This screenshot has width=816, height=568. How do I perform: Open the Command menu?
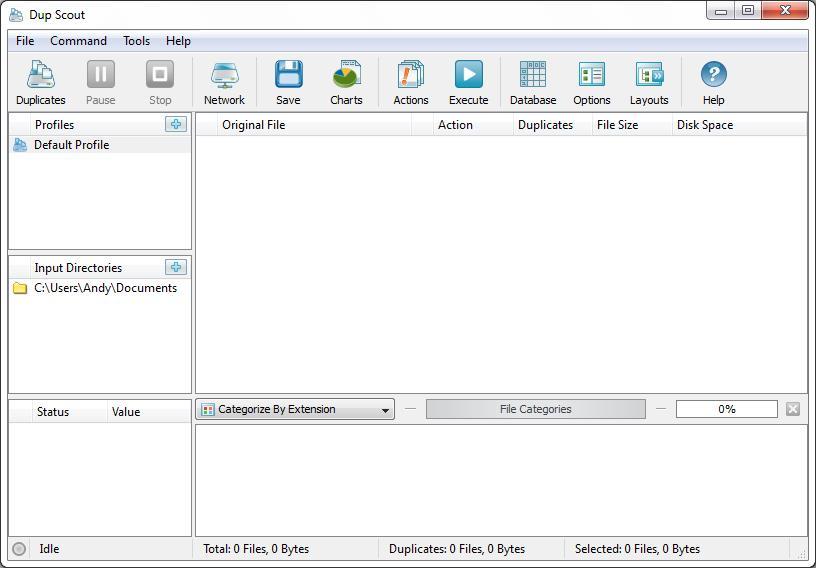79,41
